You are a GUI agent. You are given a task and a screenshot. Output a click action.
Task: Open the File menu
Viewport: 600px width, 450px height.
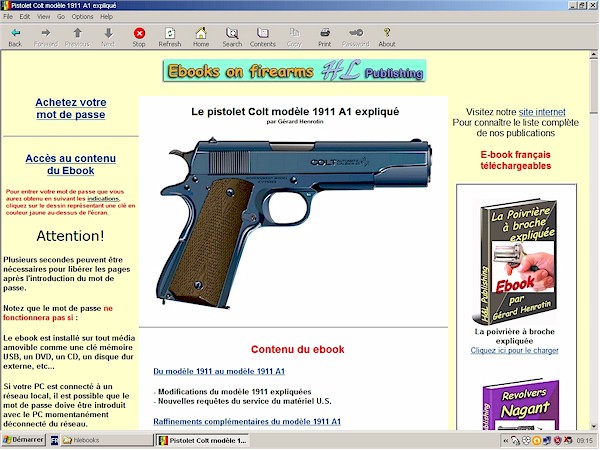point(8,17)
